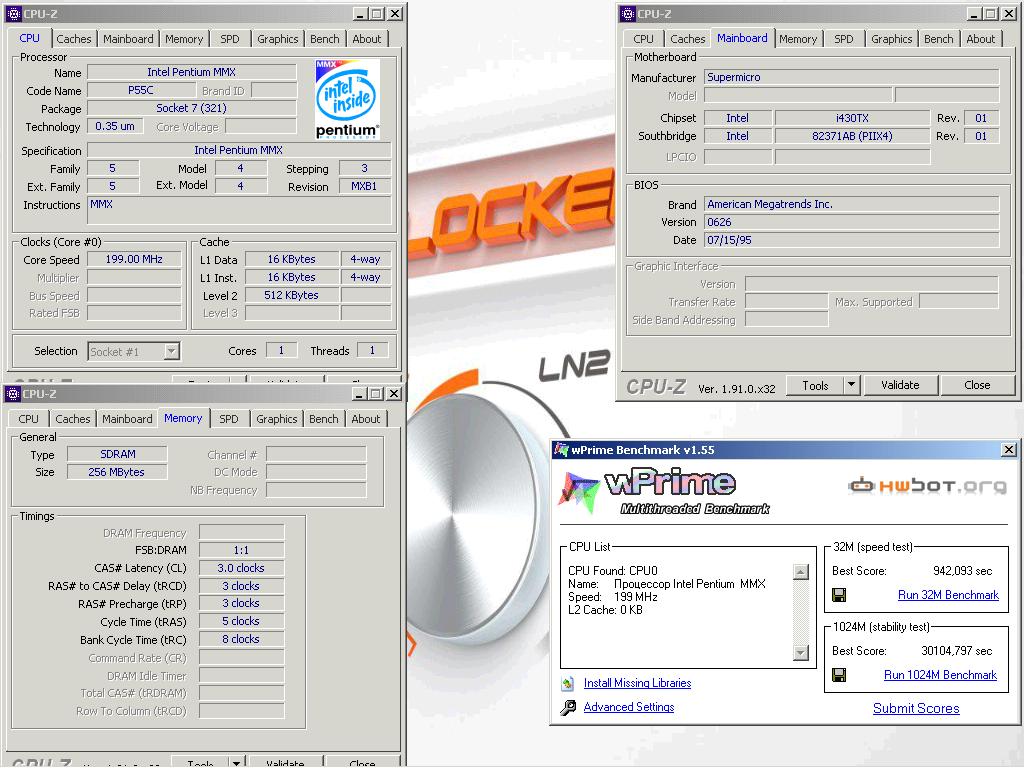This screenshot has height=768, width=1024.
Task: Click Submit Scores link
Action: pyautogui.click(x=916, y=709)
